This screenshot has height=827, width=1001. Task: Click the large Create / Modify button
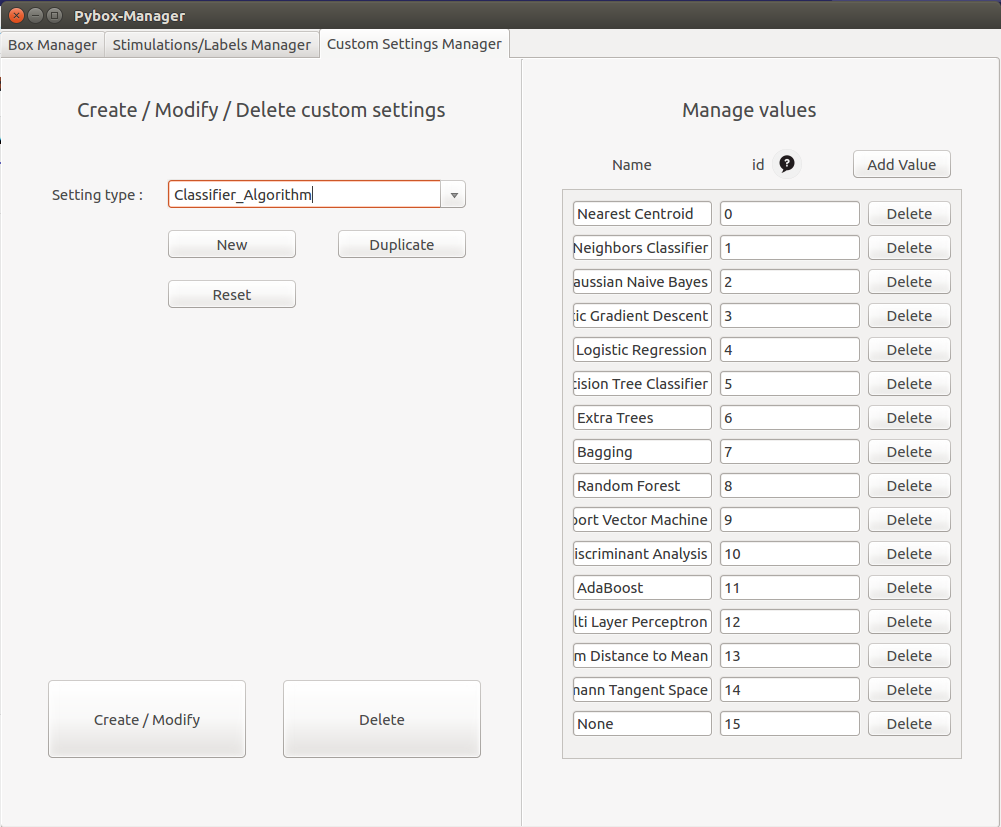pos(147,719)
